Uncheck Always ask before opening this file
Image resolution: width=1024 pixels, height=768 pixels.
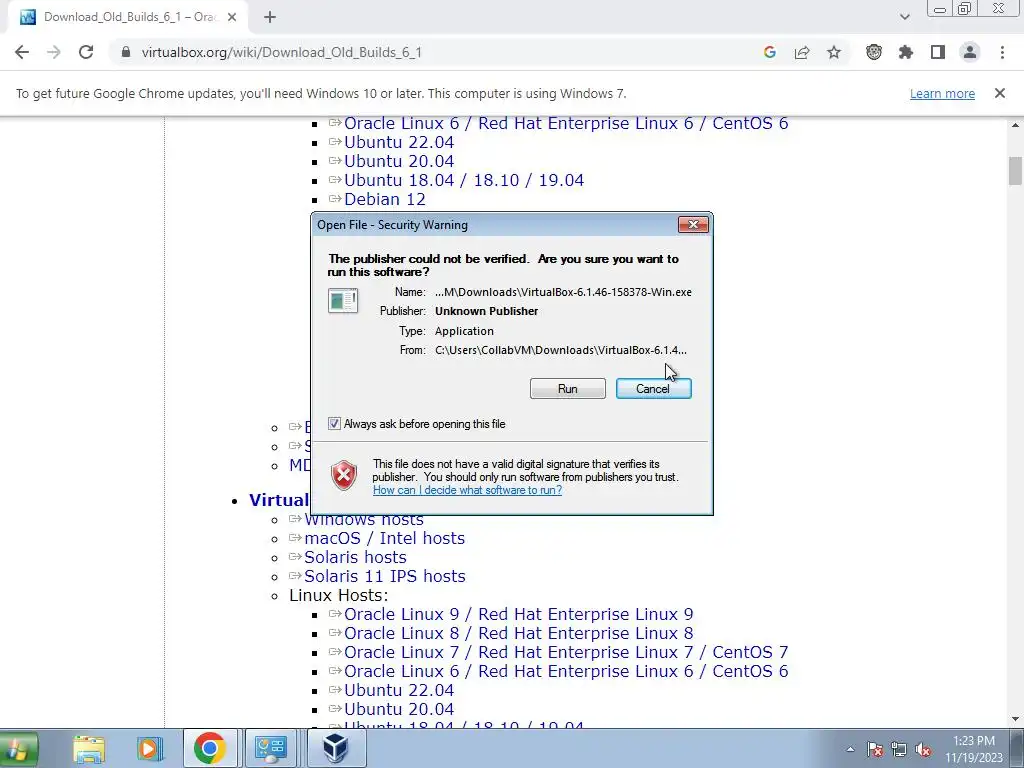click(x=334, y=424)
